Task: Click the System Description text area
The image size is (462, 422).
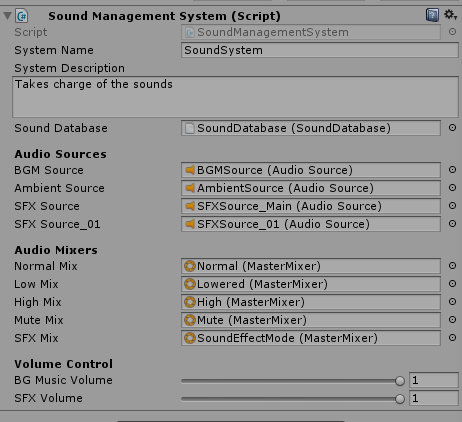Action: (x=235, y=97)
